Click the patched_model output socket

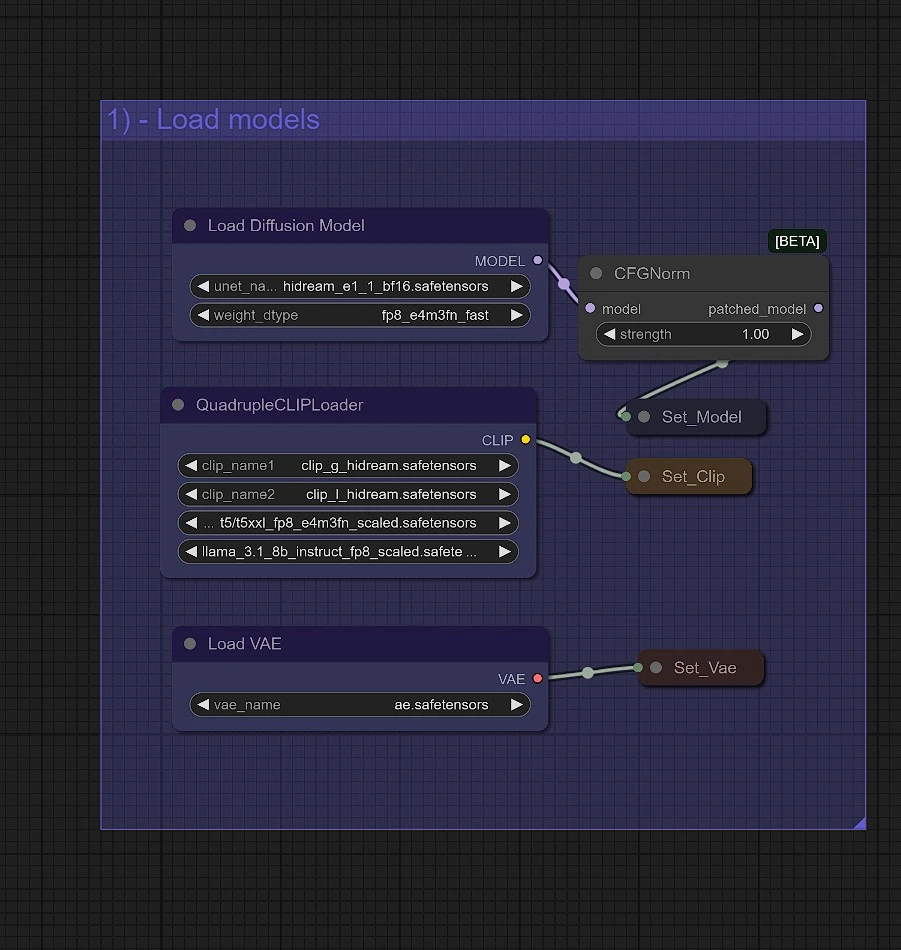[x=819, y=308]
